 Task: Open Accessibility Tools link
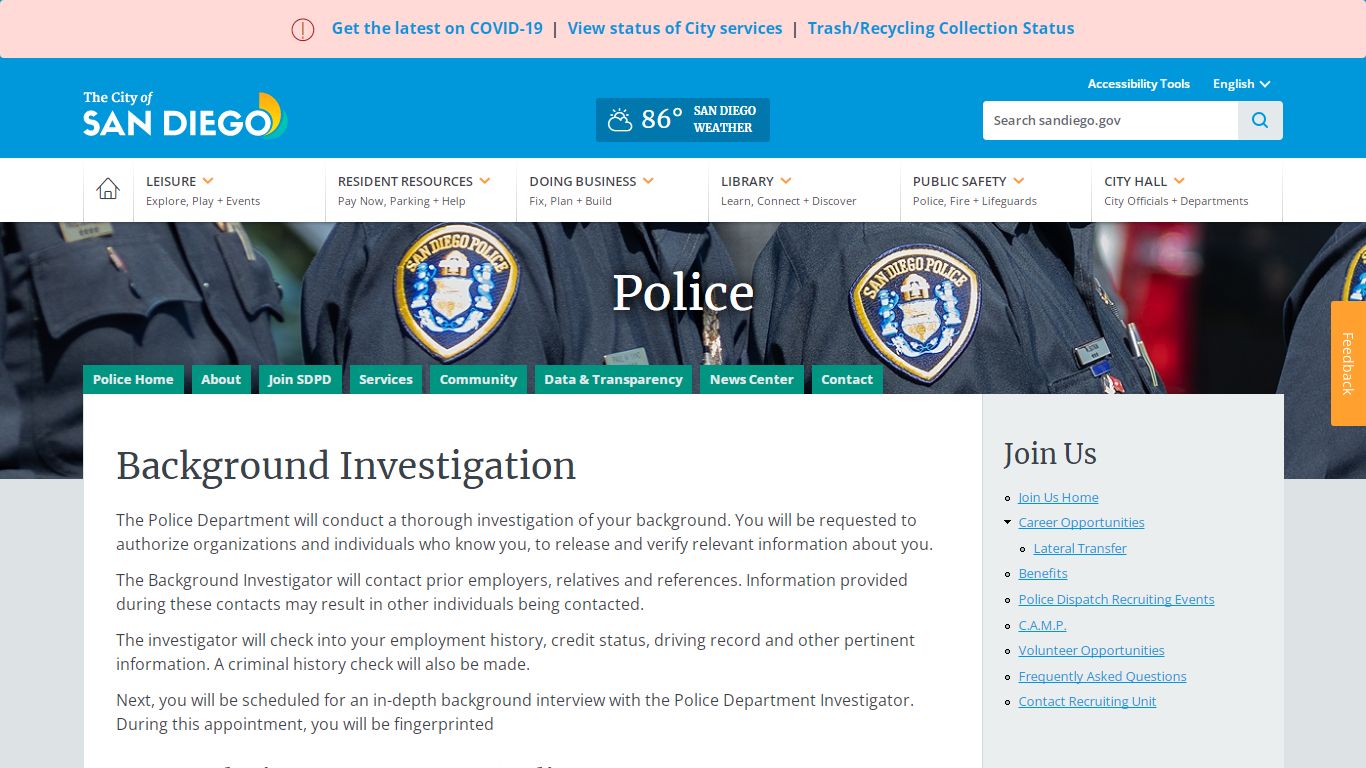tap(1139, 84)
